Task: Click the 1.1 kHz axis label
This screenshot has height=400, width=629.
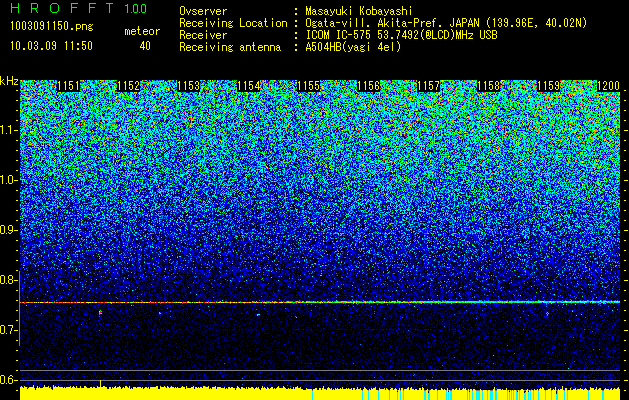Action: (9, 130)
